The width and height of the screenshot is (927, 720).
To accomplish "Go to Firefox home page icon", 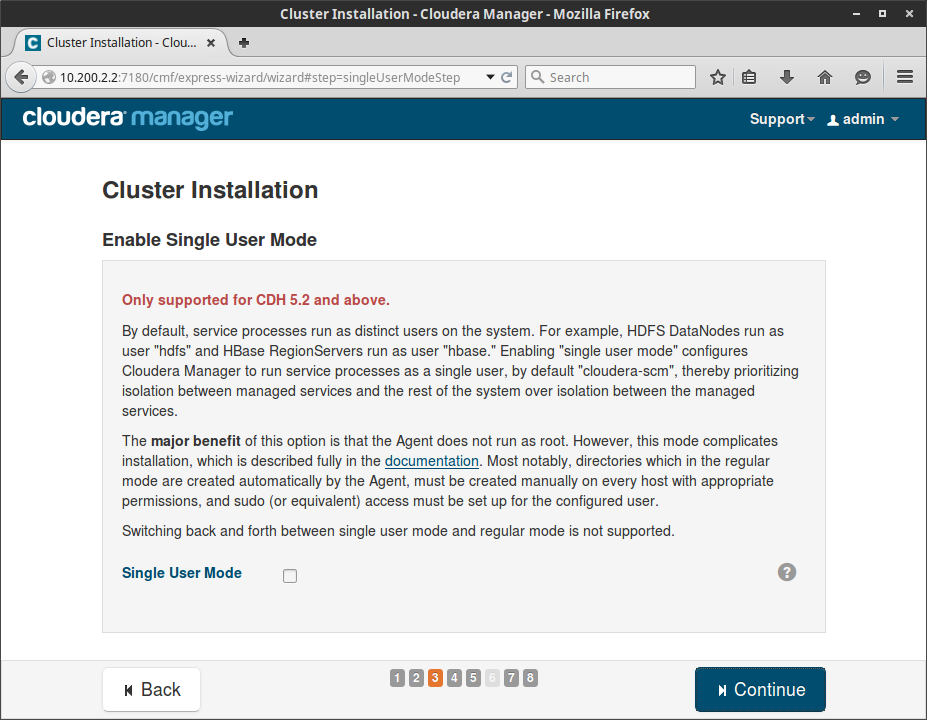I will [825, 77].
